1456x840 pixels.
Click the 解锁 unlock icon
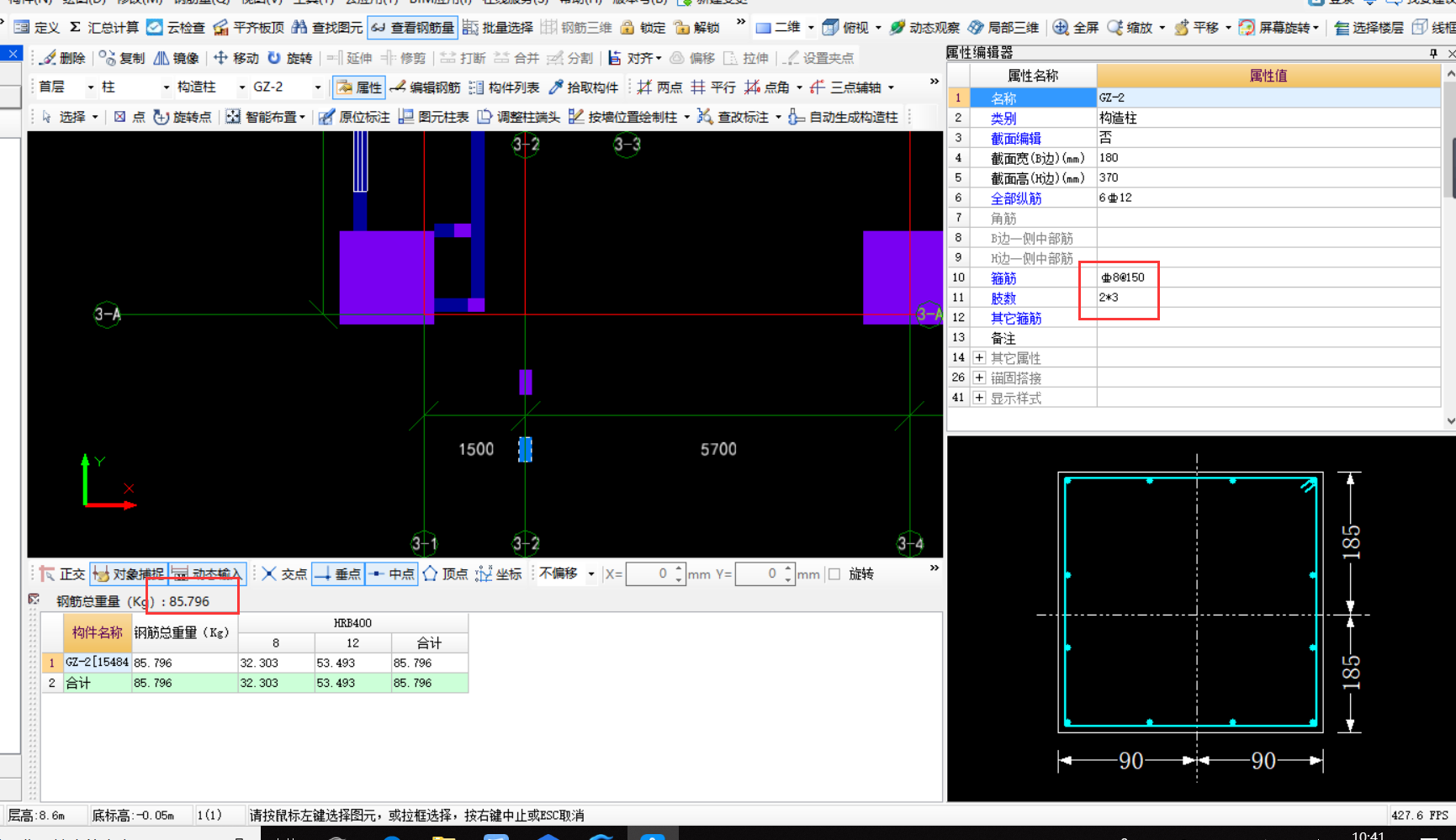(696, 28)
